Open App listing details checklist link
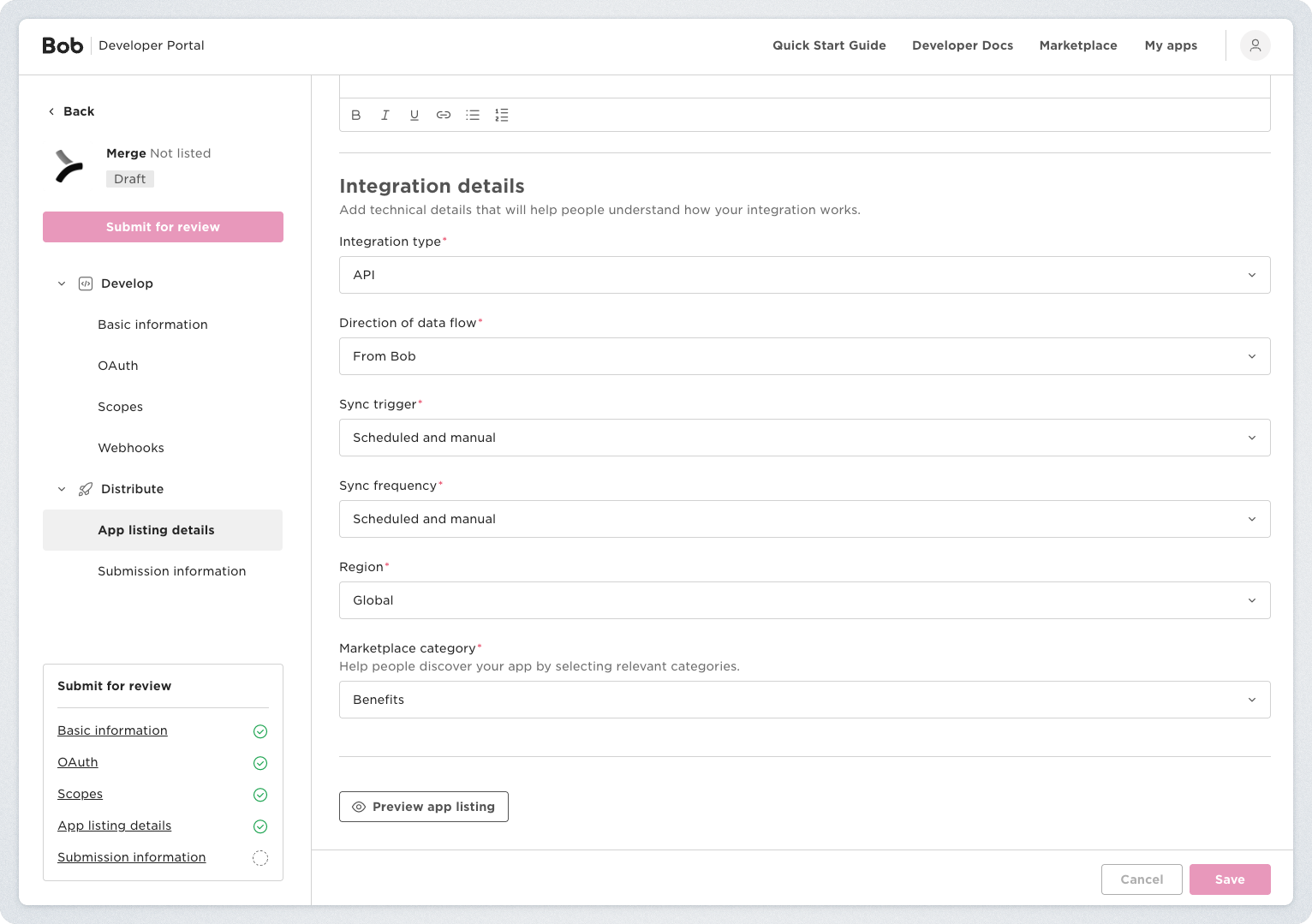Viewport: 1312px width, 924px height. (x=115, y=826)
